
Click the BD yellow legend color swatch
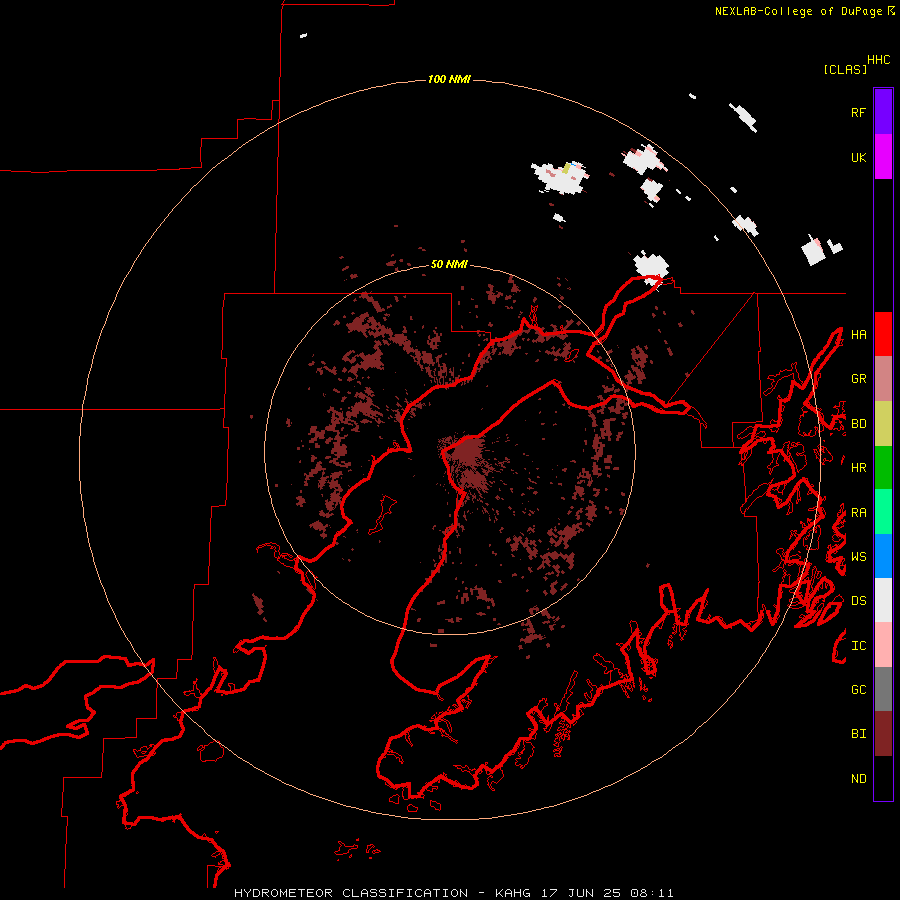tap(883, 424)
